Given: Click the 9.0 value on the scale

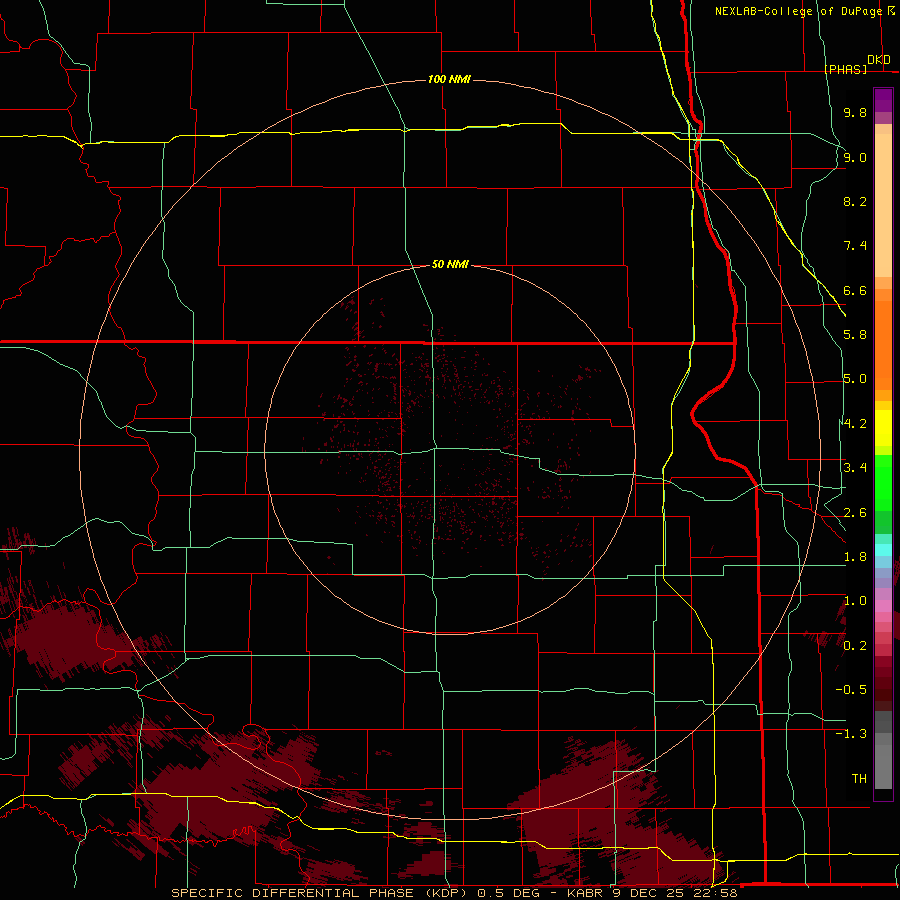Looking at the screenshot, I should coord(855,157).
